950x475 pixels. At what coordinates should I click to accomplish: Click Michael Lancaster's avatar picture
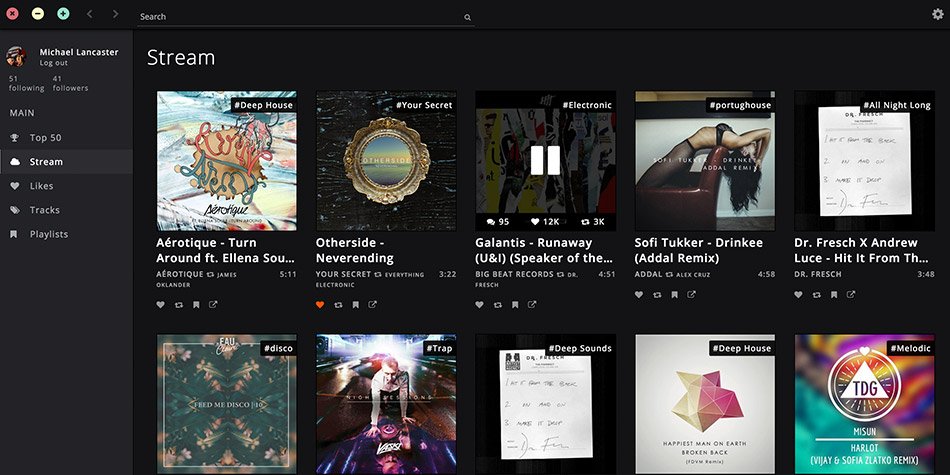[x=16, y=56]
